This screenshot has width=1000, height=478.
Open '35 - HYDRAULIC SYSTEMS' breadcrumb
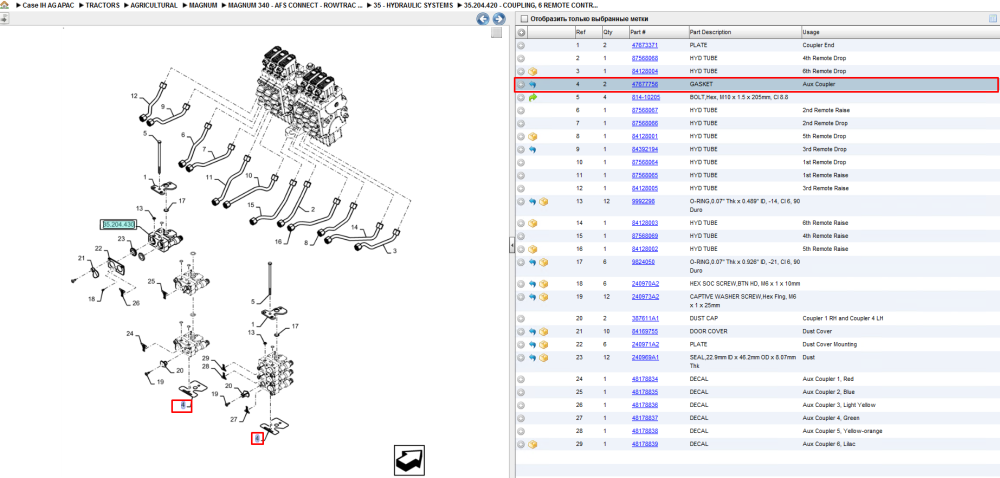pyautogui.click(x=413, y=5)
